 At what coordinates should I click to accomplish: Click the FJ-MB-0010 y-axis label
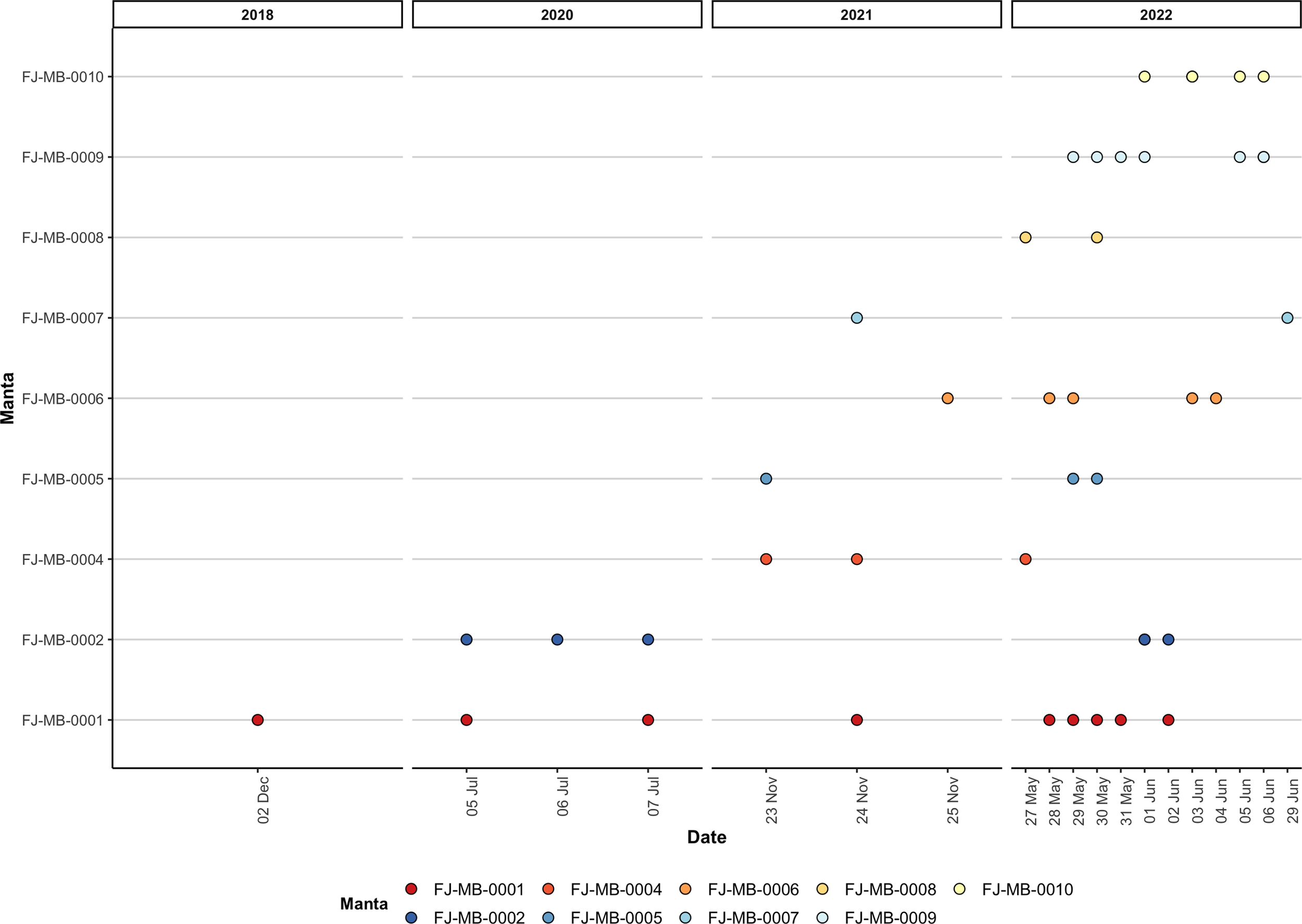coord(62,77)
